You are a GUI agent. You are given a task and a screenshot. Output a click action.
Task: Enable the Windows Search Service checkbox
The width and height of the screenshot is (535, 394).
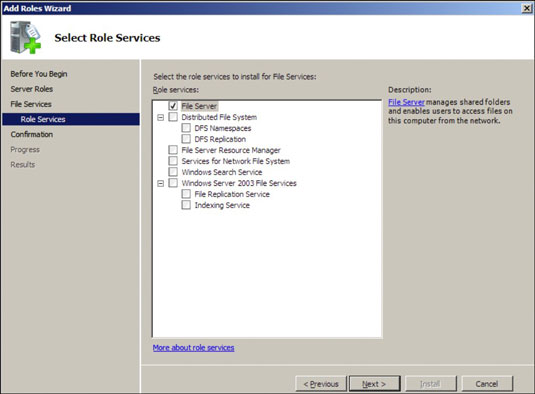pos(173,172)
